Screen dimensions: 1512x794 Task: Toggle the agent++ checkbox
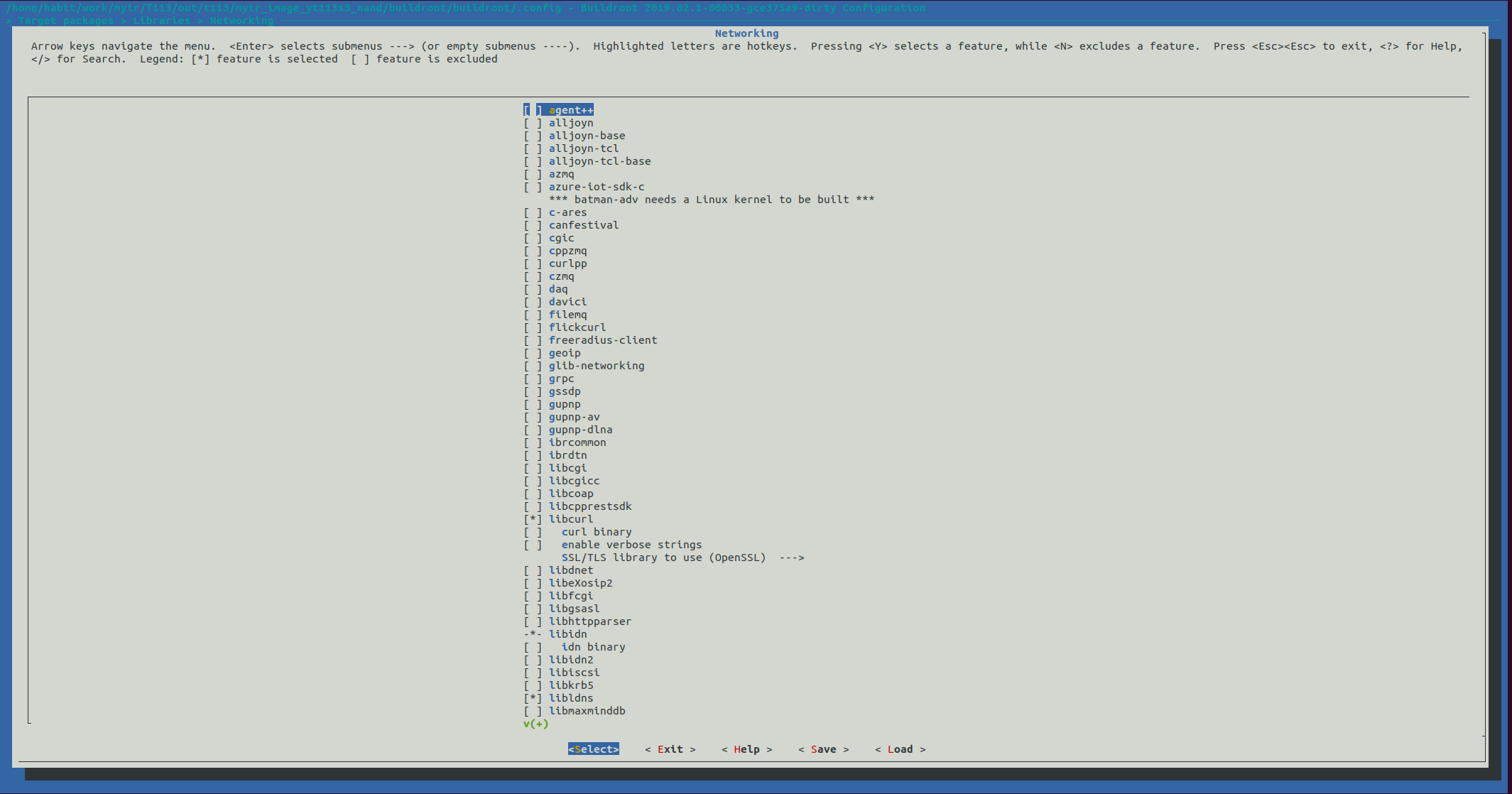[x=533, y=110]
